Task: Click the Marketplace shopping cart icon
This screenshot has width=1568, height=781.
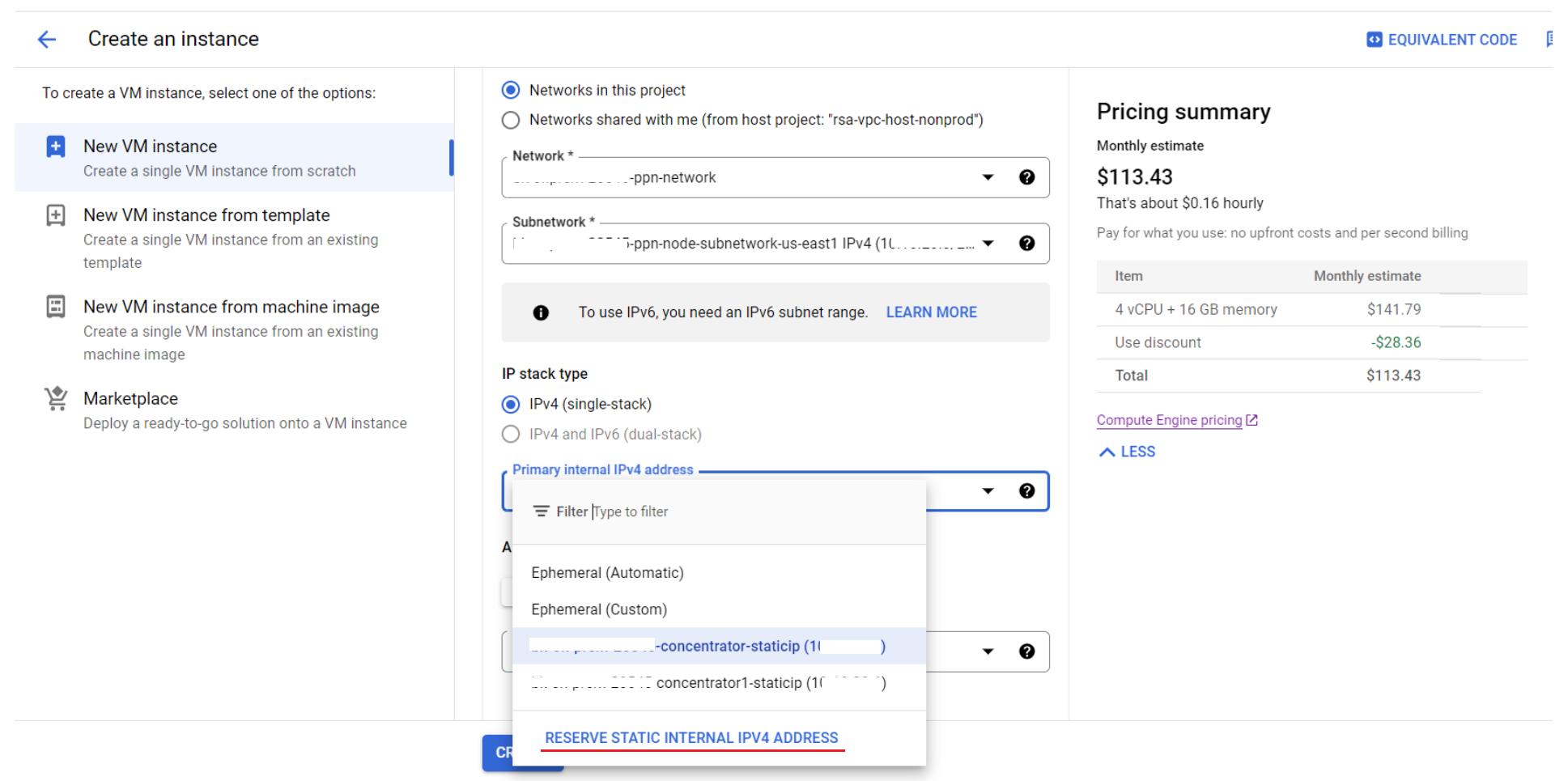Action: (x=56, y=399)
